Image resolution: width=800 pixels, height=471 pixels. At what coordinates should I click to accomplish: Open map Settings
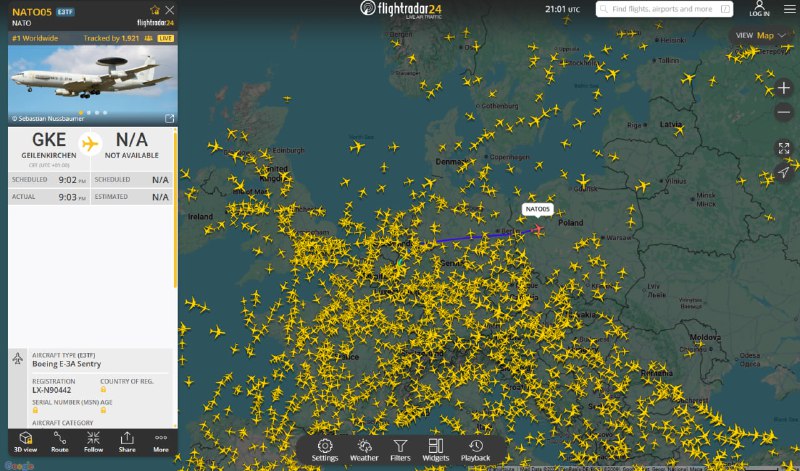[325, 450]
